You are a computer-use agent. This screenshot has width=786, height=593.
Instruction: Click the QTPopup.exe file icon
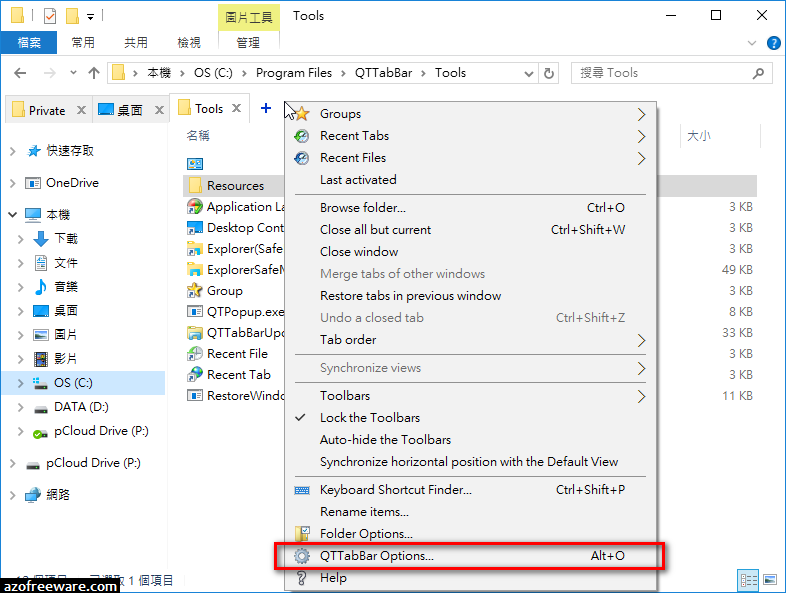194,312
